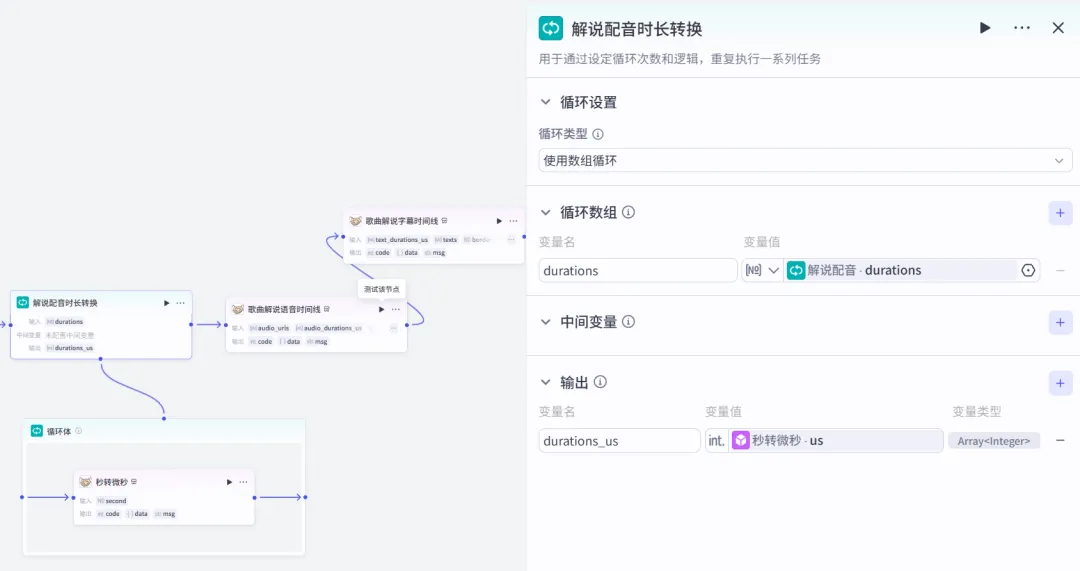Add a new 循环数组 variable
The height and width of the screenshot is (571, 1080).
(x=1060, y=213)
